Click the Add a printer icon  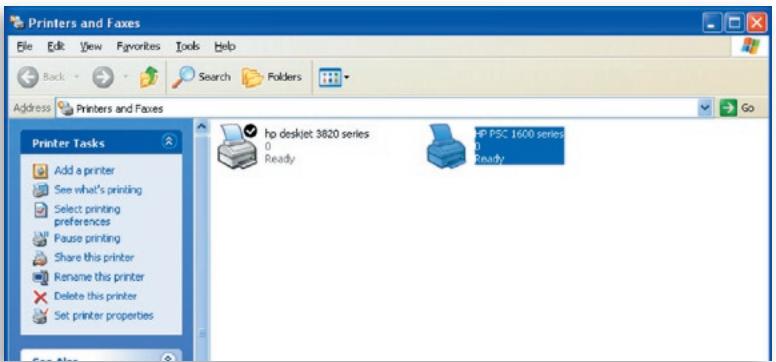pos(40,171)
